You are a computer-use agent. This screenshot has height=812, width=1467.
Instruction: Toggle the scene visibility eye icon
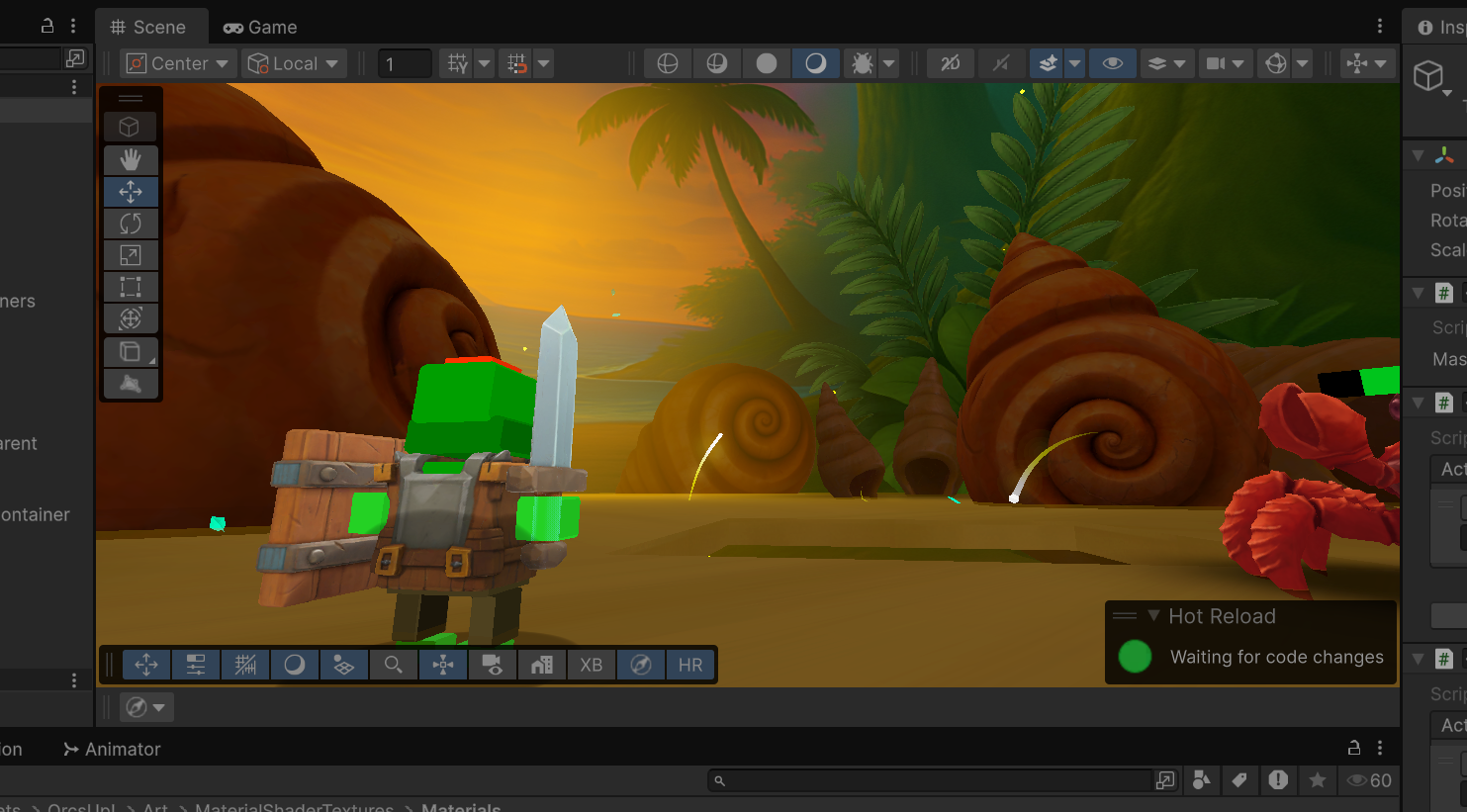(x=1113, y=63)
